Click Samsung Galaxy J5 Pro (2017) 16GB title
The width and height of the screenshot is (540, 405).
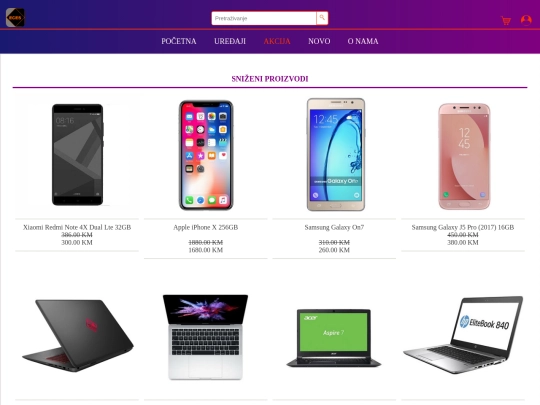(463, 227)
